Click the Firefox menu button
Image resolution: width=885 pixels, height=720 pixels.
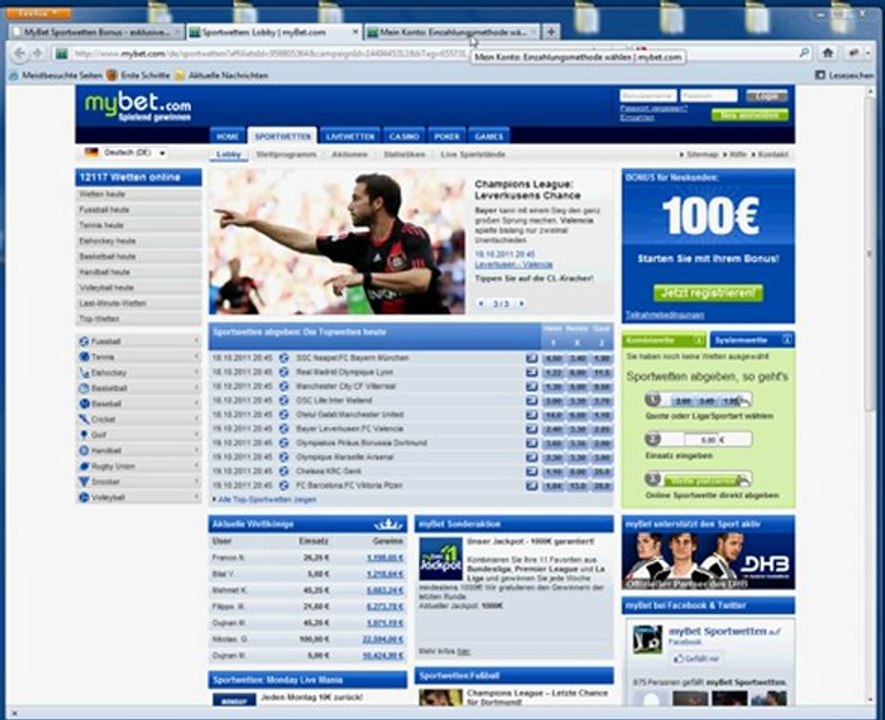click(38, 13)
